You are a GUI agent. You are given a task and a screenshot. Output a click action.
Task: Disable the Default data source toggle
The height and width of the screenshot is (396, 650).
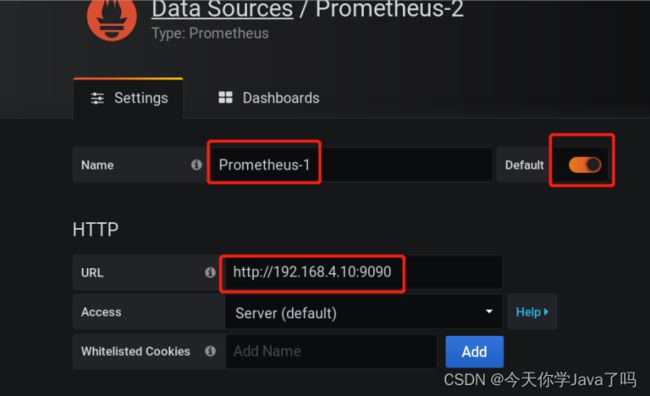tap(585, 165)
